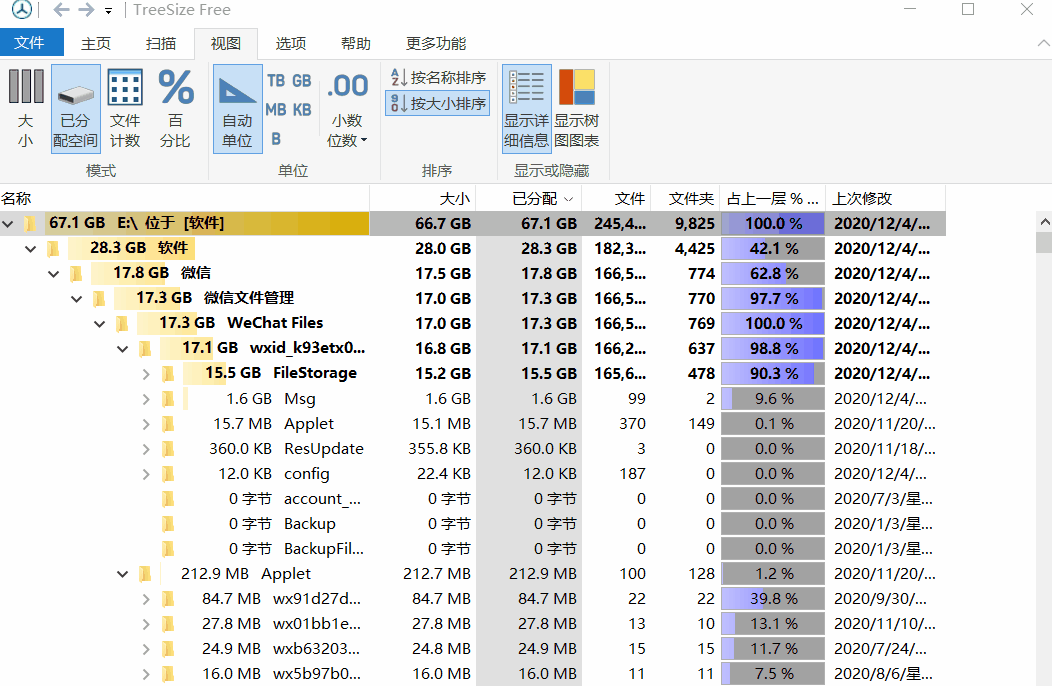Toggle Allocated Space (已分配空间) mode
Screen dimensions: 1052x686
point(75,109)
